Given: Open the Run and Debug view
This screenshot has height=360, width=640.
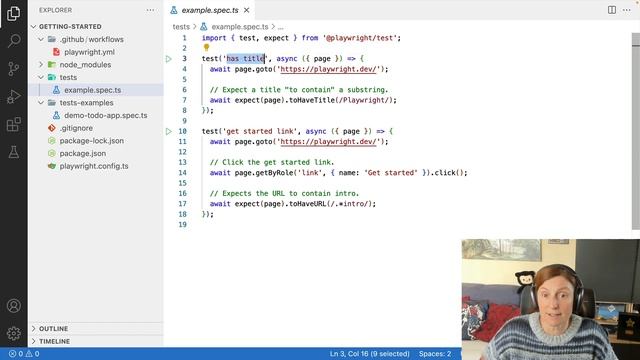Looking at the screenshot, I should [13, 97].
